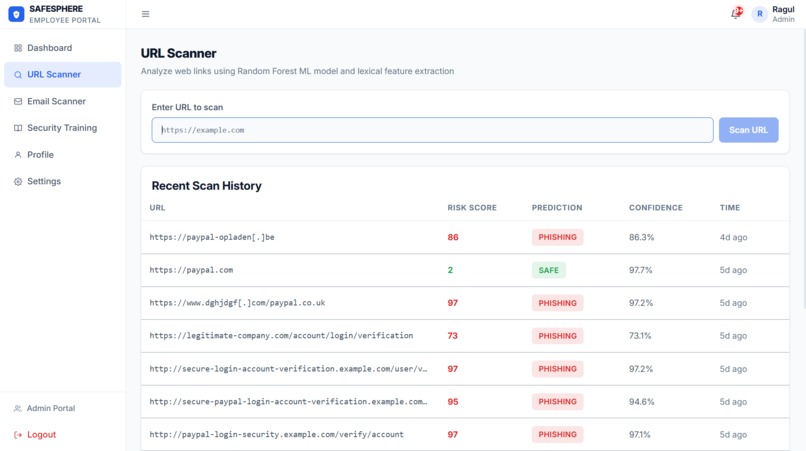The width and height of the screenshot is (806, 451).
Task: Click confidence value 86.3%
Action: [x=642, y=237]
